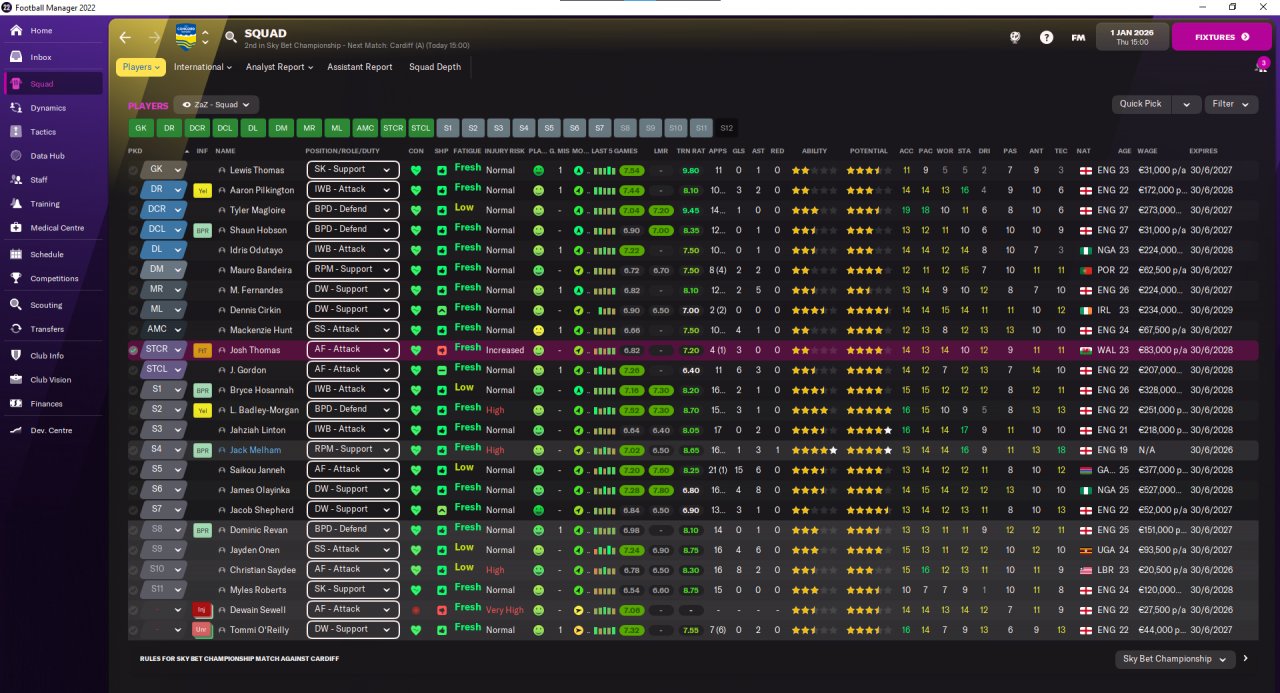The height and width of the screenshot is (693, 1280).
Task: Open the Players tab menu
Action: point(141,67)
